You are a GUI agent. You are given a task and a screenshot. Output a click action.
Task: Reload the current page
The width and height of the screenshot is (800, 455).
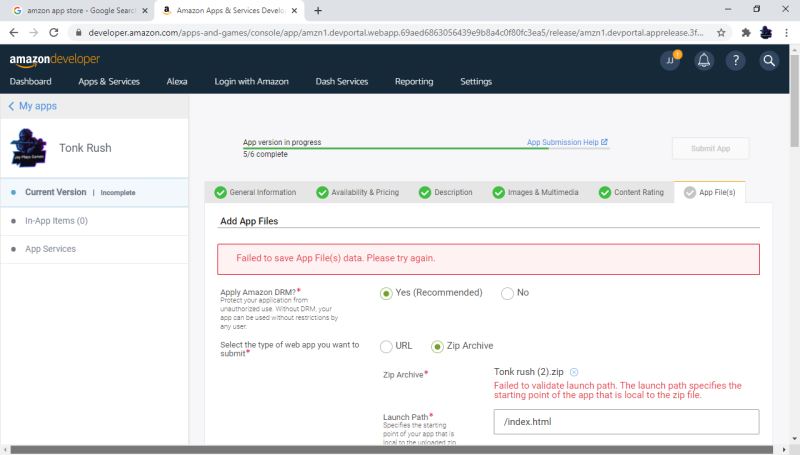click(54, 33)
